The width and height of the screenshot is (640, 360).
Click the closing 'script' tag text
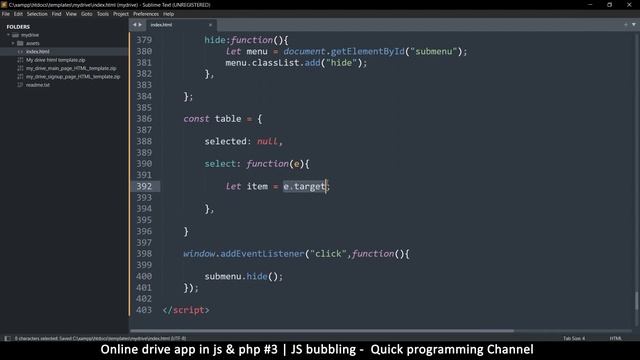188,310
